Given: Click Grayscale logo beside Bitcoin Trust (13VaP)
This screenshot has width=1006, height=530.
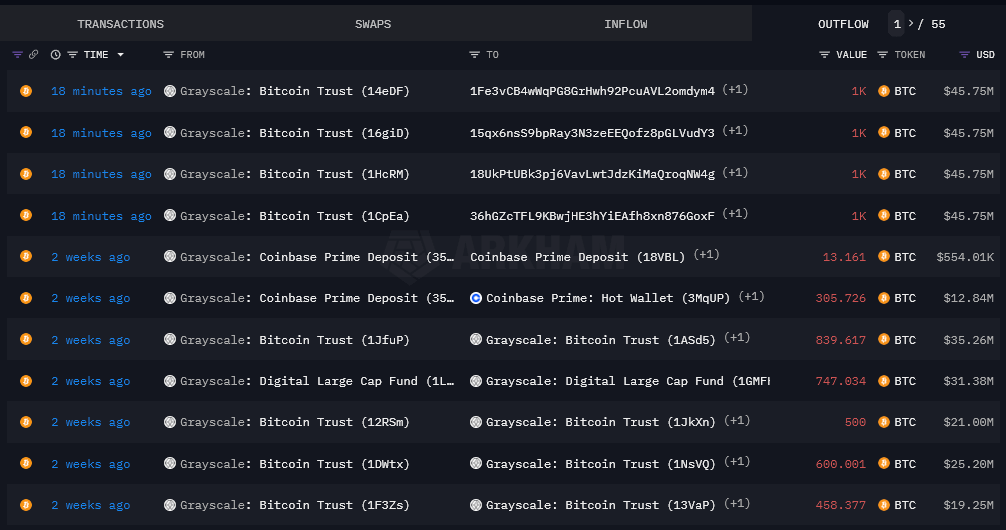Looking at the screenshot, I should pyautogui.click(x=475, y=505).
